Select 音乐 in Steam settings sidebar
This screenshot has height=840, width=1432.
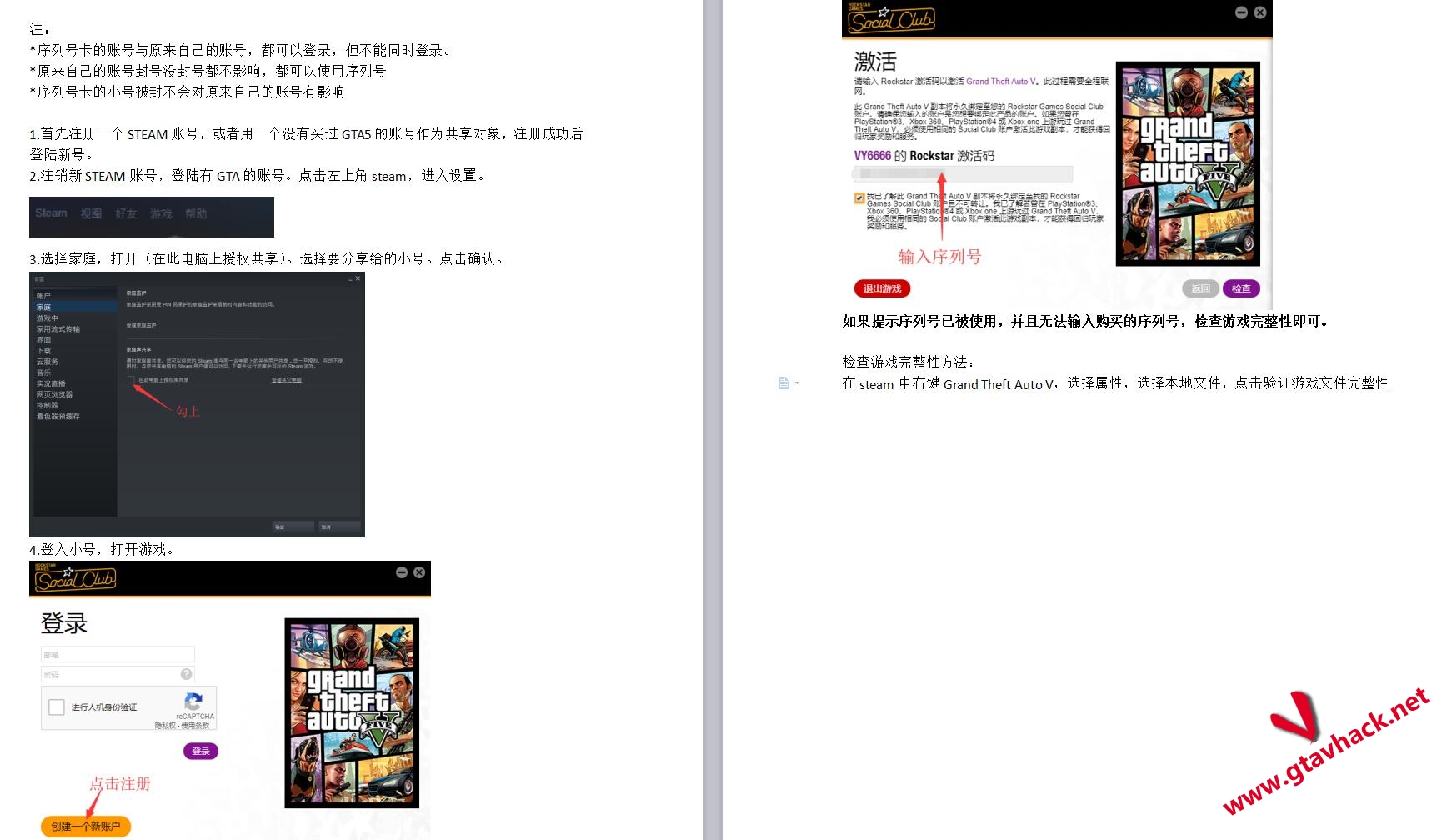pyautogui.click(x=75, y=372)
